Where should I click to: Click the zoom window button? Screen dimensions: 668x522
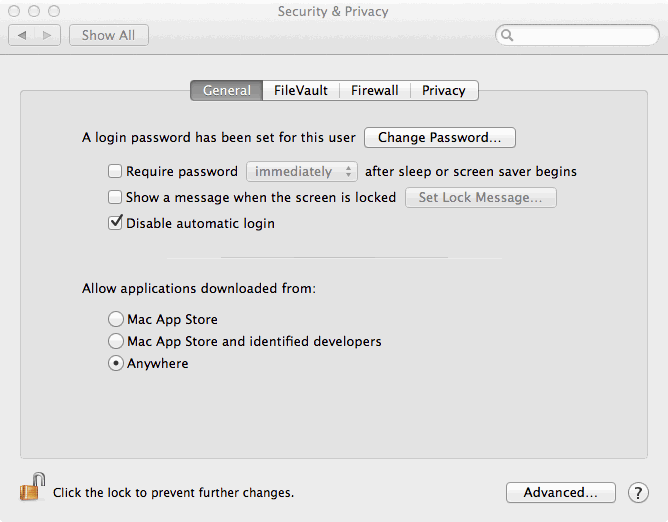[x=54, y=11]
